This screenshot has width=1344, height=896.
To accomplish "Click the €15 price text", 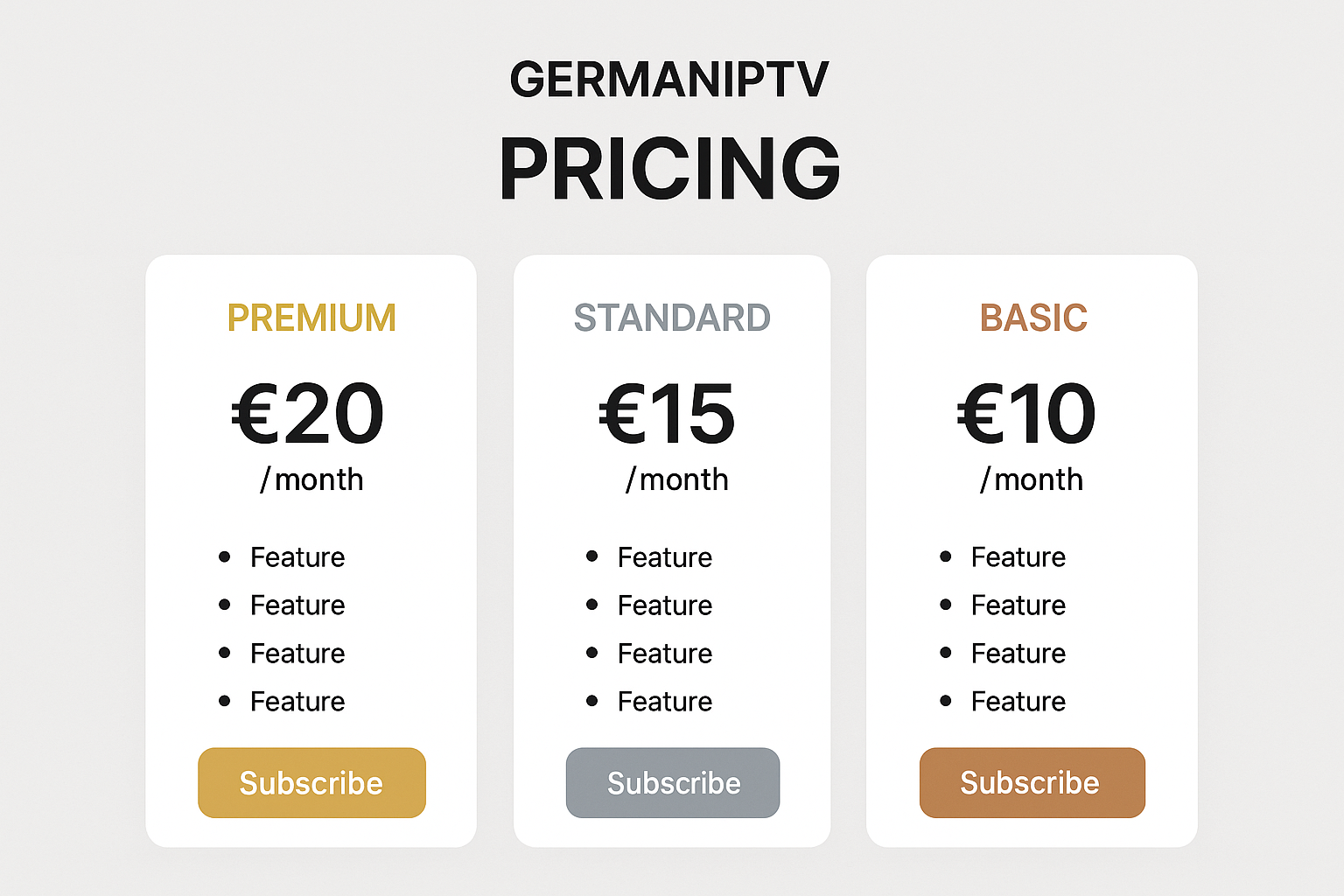I will 667,414.
